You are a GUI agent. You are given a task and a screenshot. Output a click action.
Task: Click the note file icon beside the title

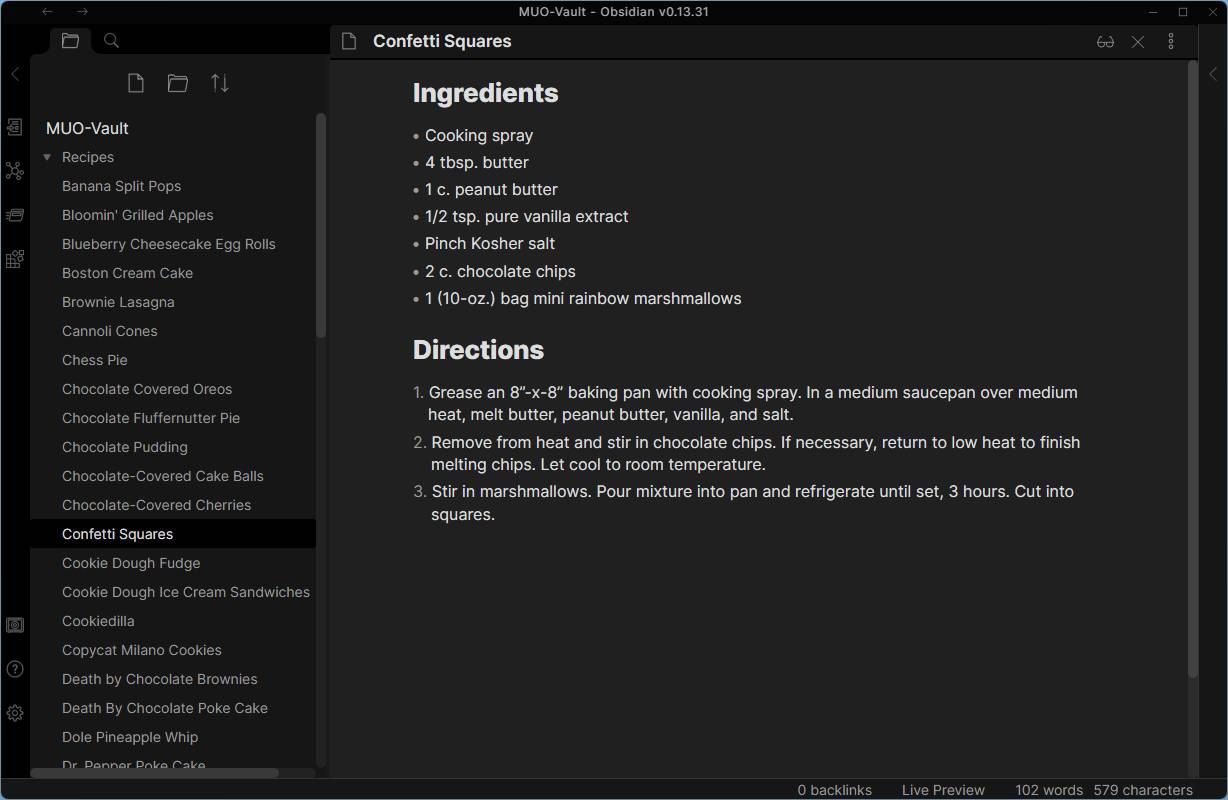(x=349, y=41)
